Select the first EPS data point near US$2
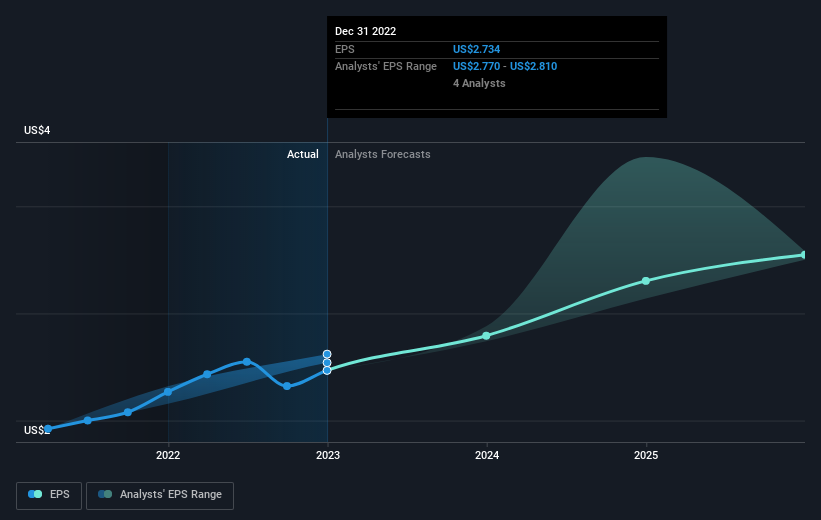The height and width of the screenshot is (520, 821). pyautogui.click(x=48, y=429)
